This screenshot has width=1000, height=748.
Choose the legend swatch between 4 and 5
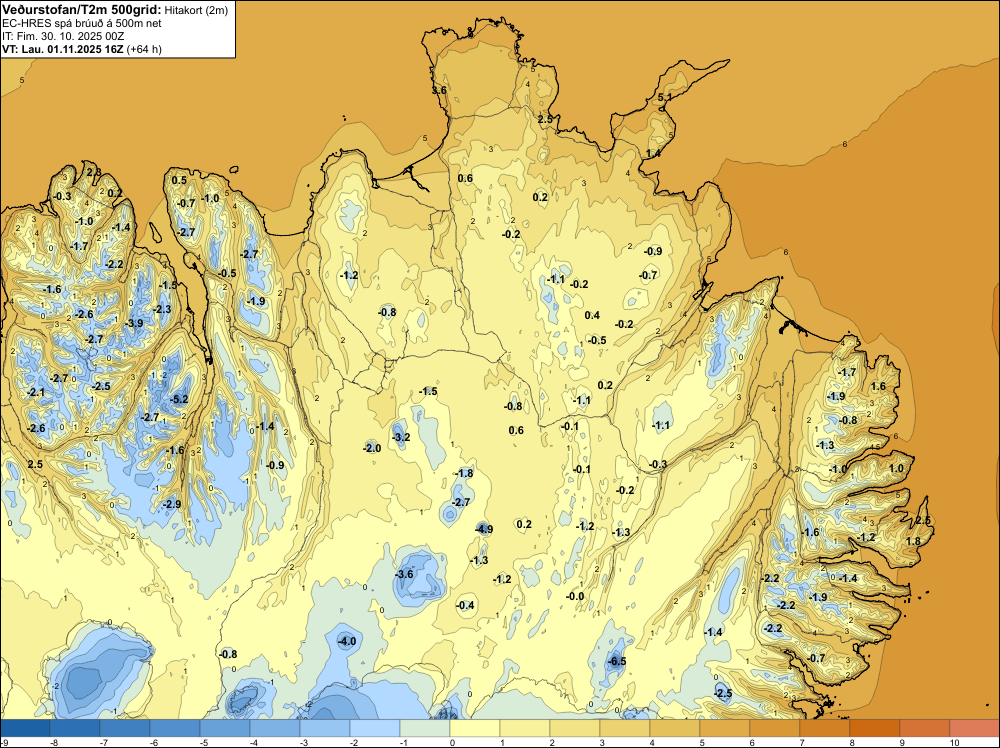coord(675,728)
